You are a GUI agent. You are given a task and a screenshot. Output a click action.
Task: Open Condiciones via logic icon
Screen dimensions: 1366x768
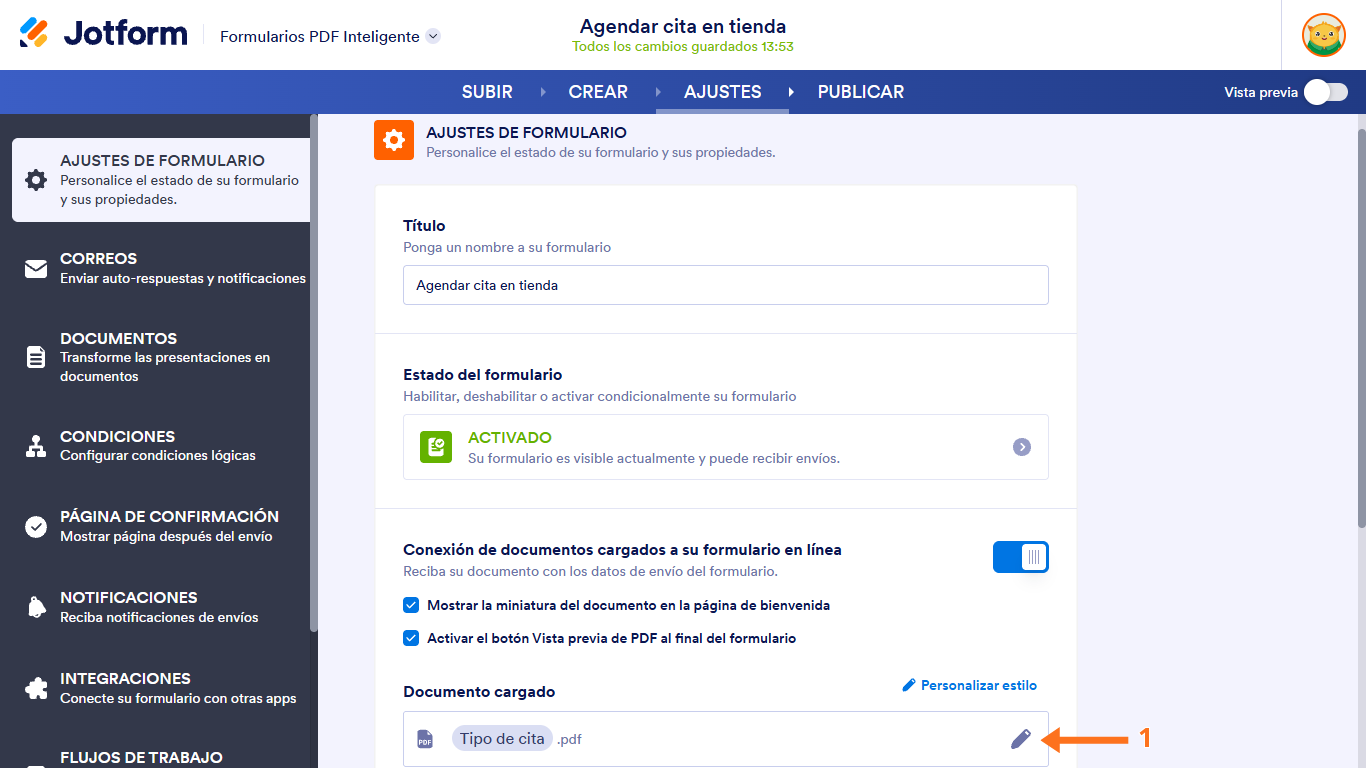36,446
